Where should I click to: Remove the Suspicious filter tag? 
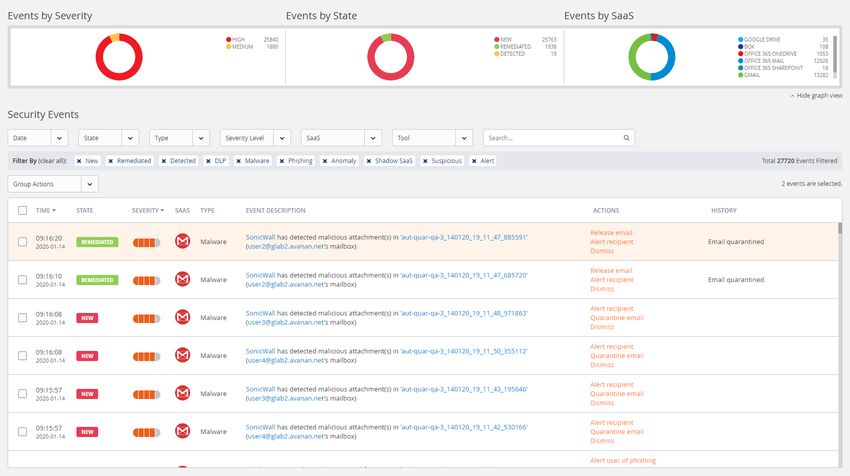tap(425, 161)
